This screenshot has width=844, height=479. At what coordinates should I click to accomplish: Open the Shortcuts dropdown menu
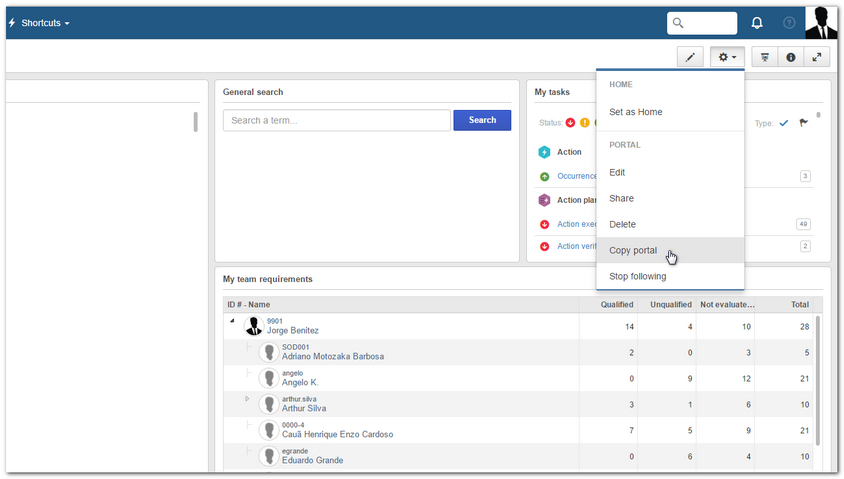tap(46, 23)
